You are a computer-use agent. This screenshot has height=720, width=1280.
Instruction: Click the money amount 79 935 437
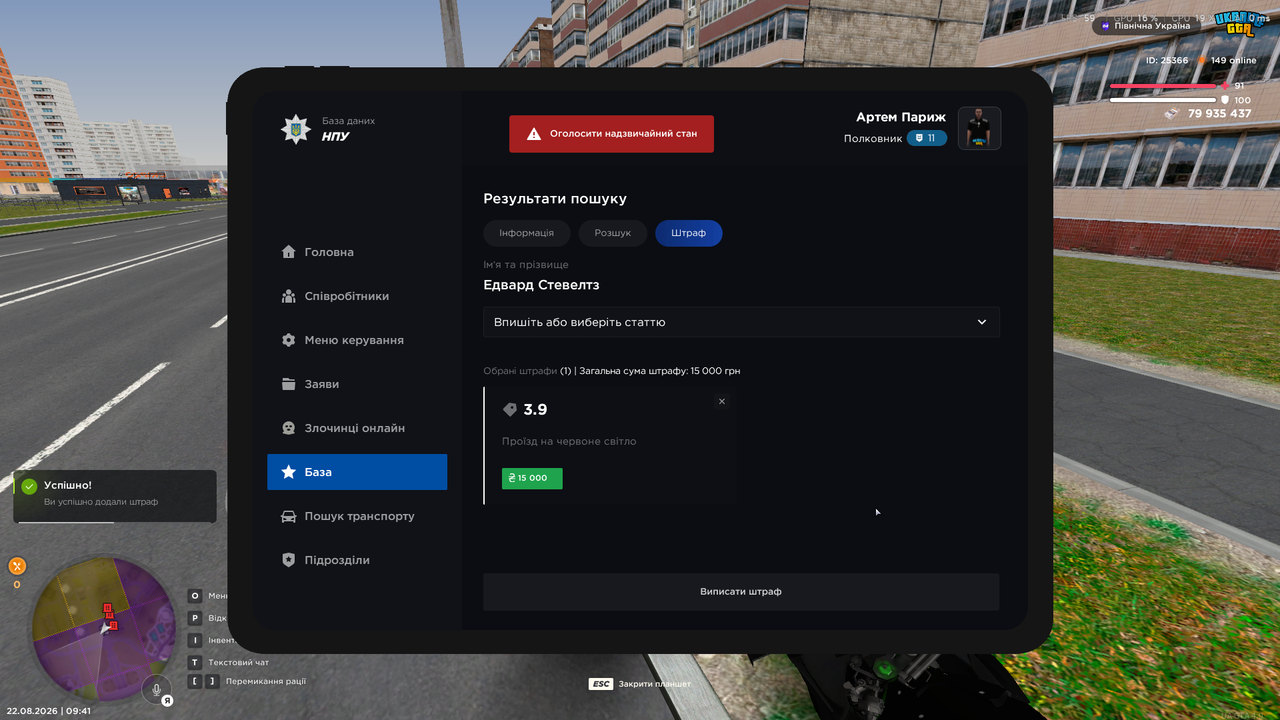[x=1220, y=114]
